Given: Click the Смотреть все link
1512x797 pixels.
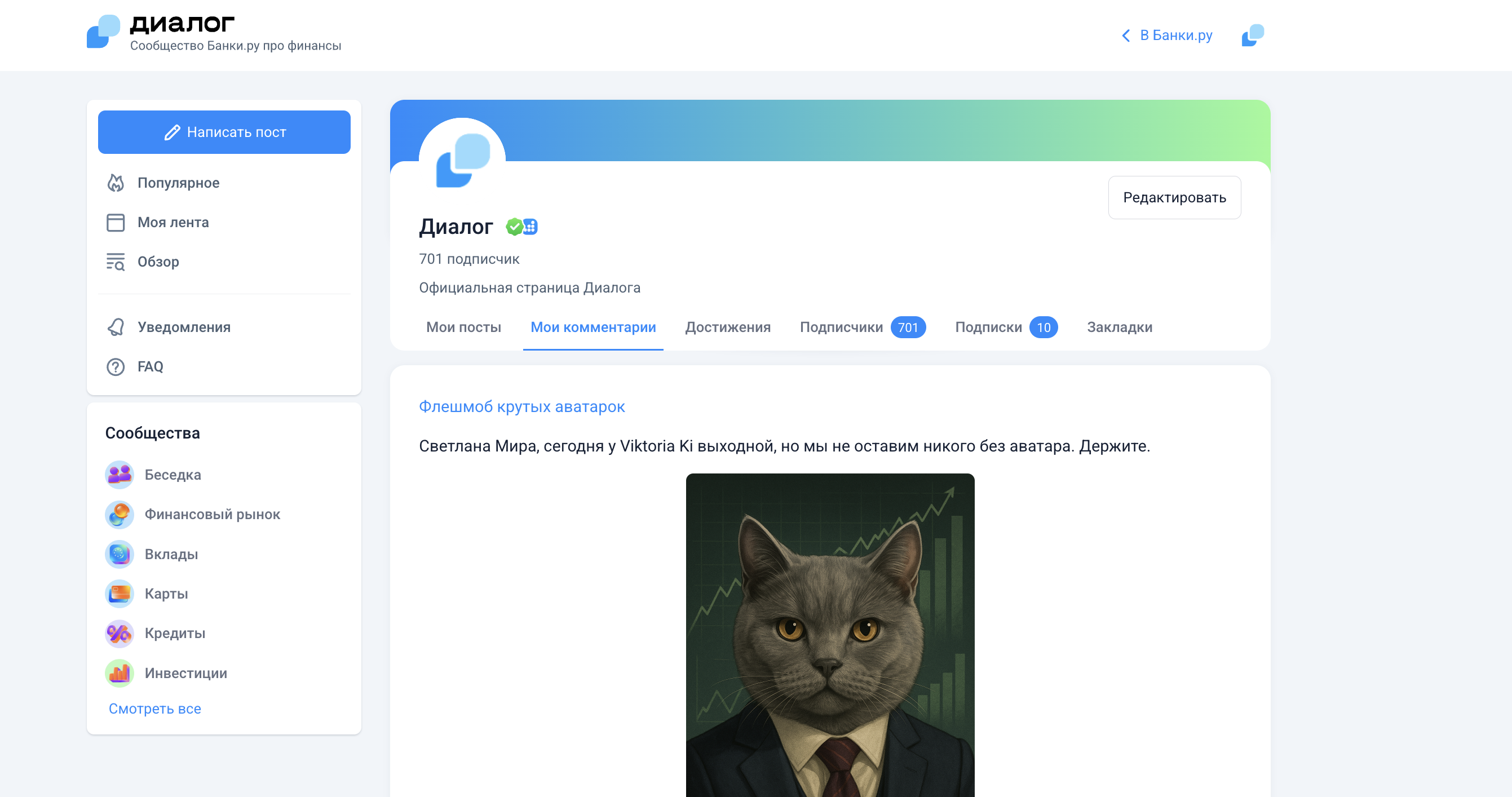Looking at the screenshot, I should coord(155,709).
